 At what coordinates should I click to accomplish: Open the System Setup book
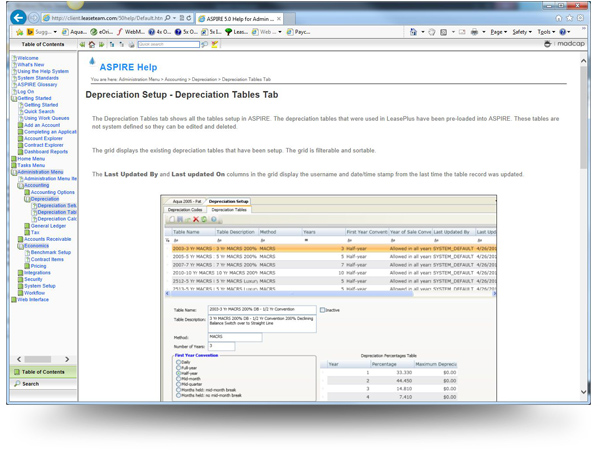coord(40,286)
